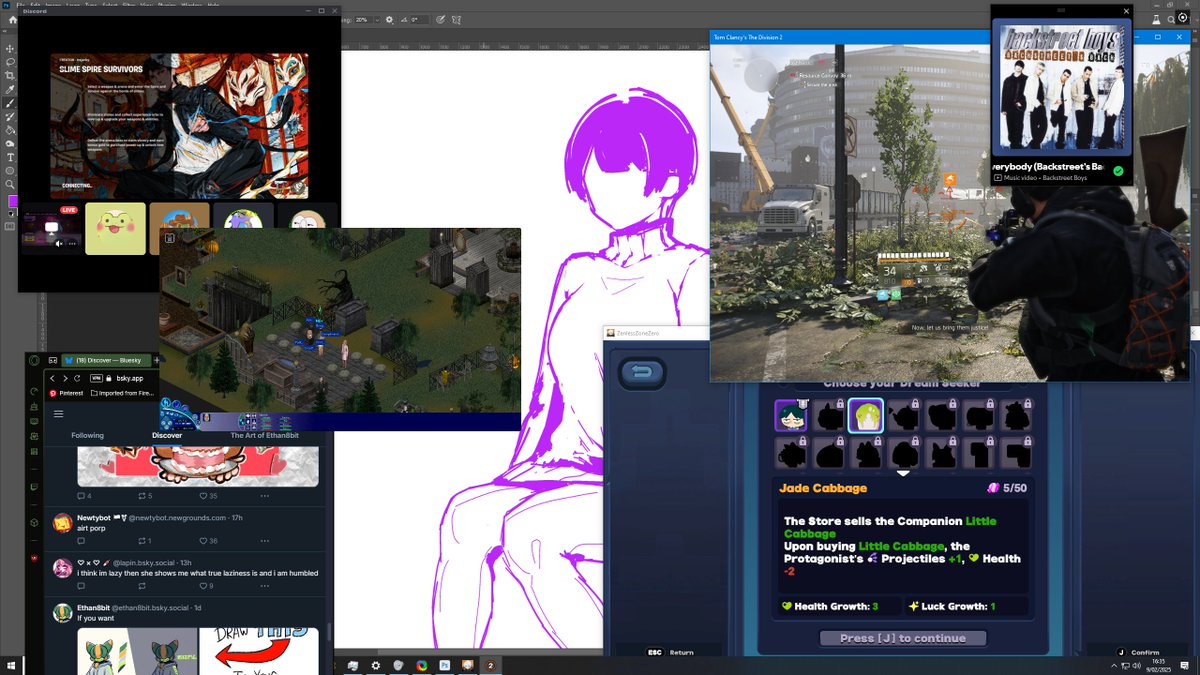Like Newtybot's airt porp post
This screenshot has width=1200, height=675.
click(208, 541)
